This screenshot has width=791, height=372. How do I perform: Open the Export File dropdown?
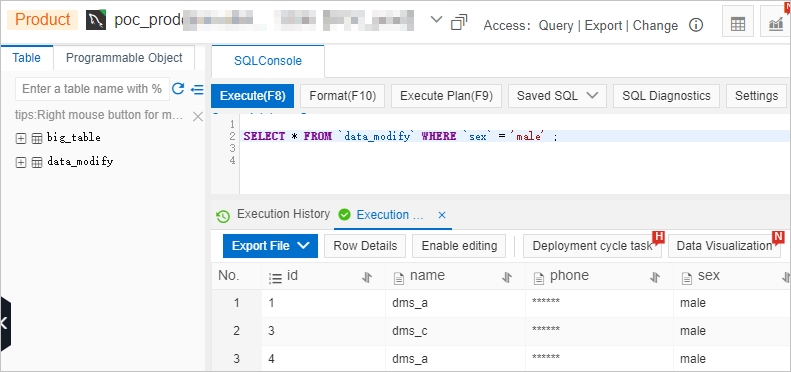point(270,246)
